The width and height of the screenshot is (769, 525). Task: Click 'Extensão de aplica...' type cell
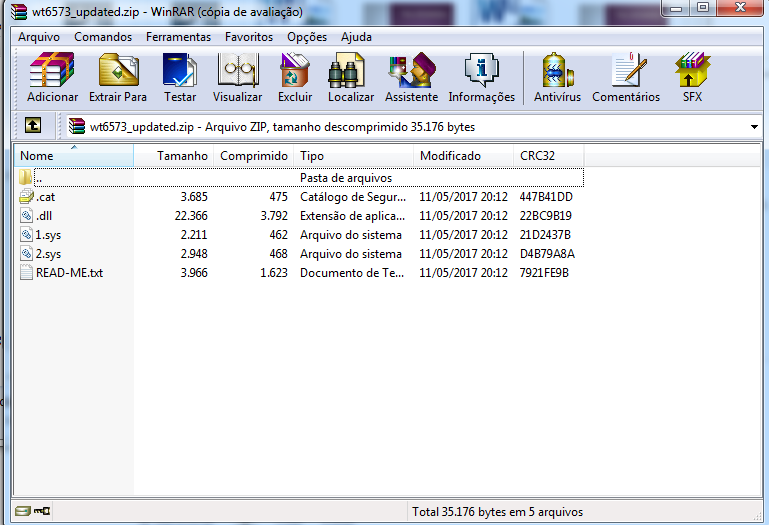[352, 215]
